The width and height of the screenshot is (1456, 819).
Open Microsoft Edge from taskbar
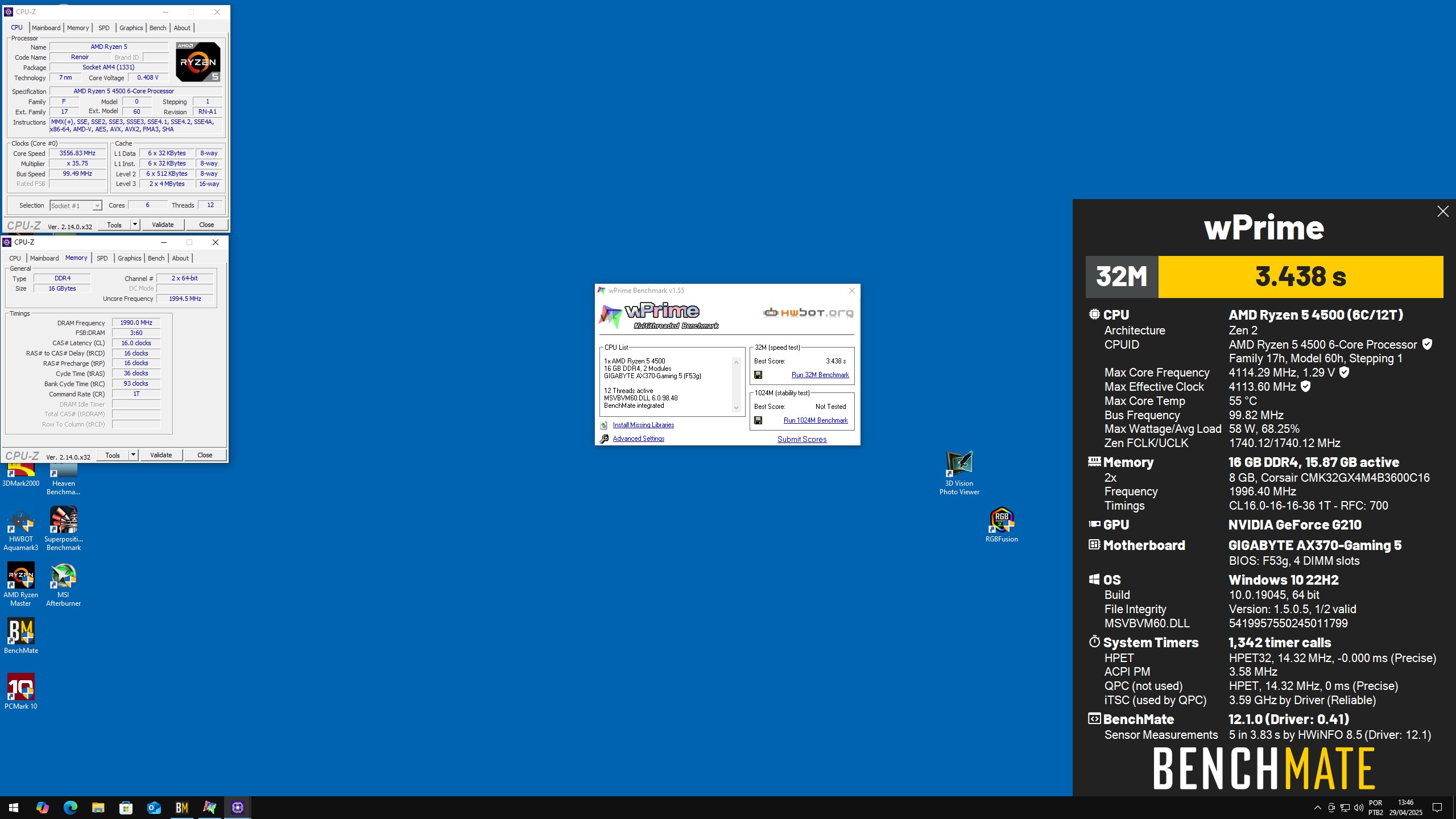pyautogui.click(x=70, y=807)
